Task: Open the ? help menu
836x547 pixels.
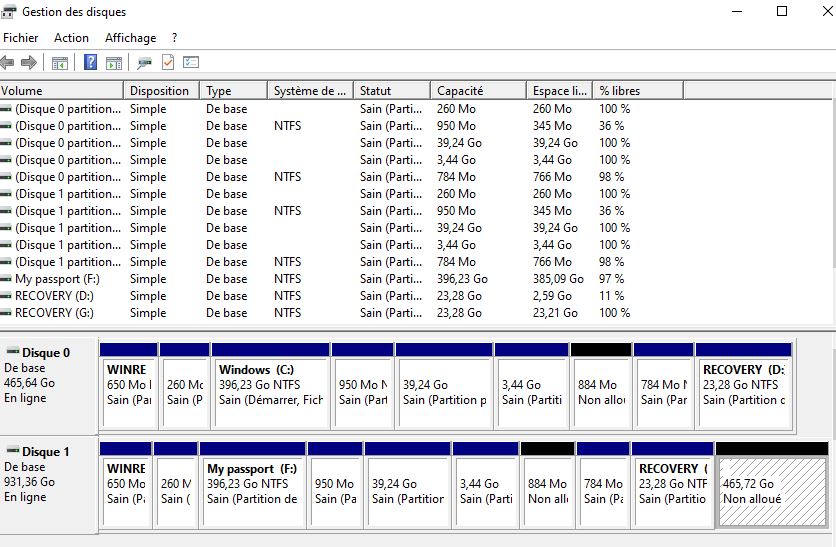Action: (x=174, y=38)
